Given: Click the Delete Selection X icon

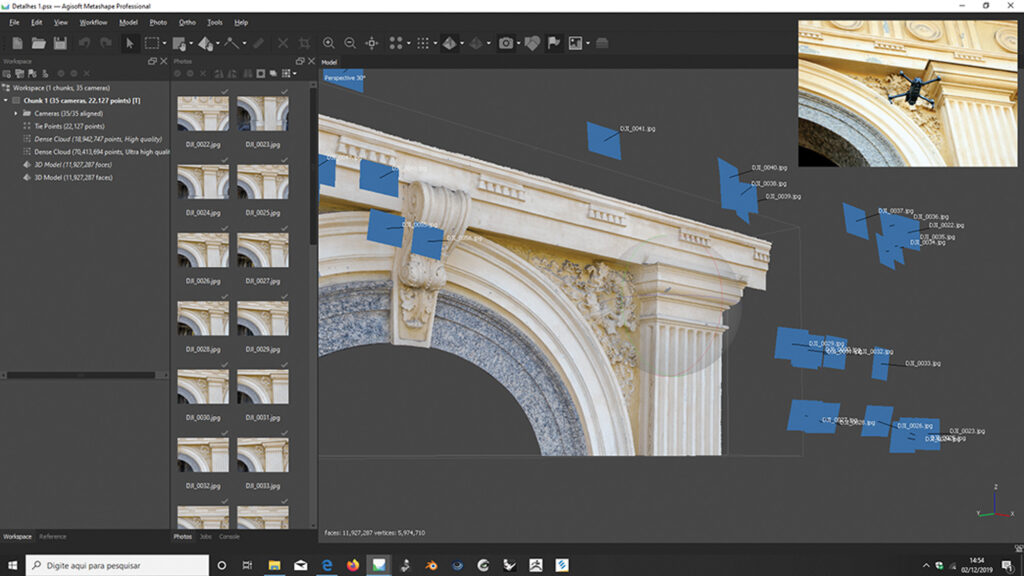Looking at the screenshot, I should click(x=283, y=43).
